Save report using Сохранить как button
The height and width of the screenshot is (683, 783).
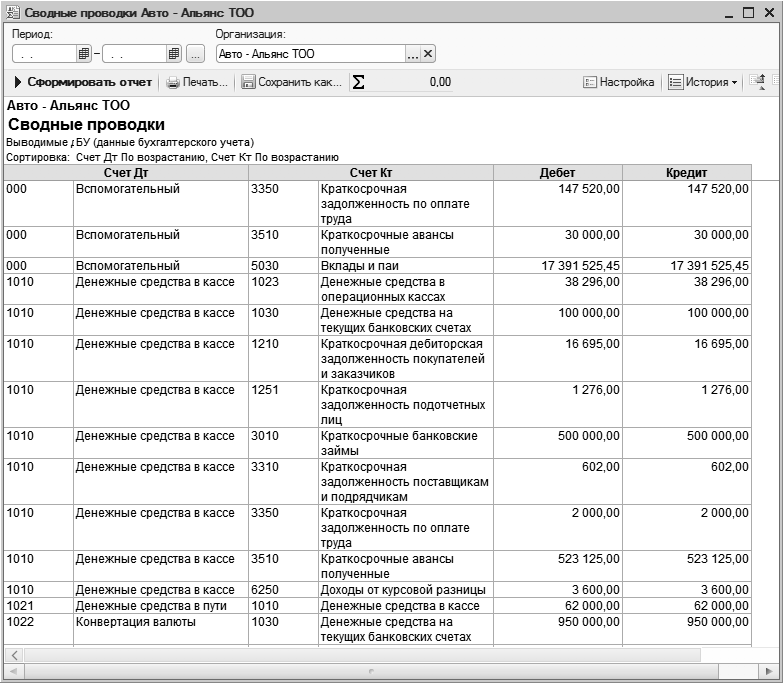291,83
